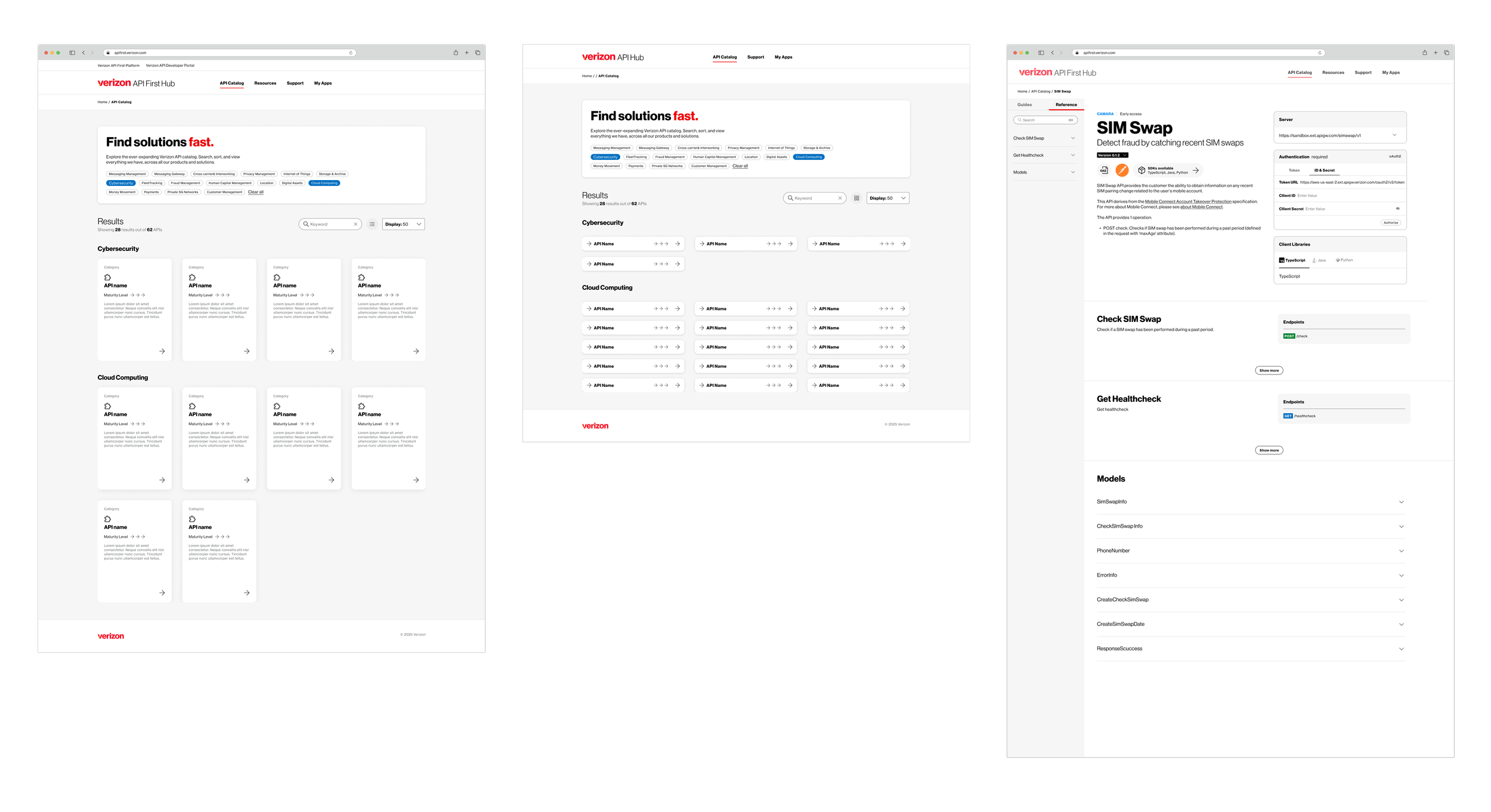This screenshot has width=1491, height=812.
Task: Enable Location filter chip in middle API Hub frame
Action: click(751, 157)
